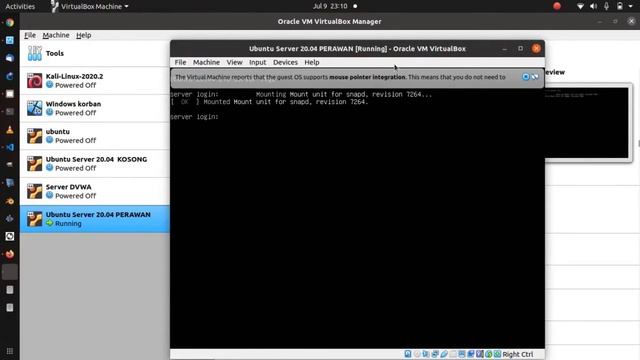Maximize the Ubuntu Server VM window
Screen dimensions: 640x360
click(x=520, y=49)
